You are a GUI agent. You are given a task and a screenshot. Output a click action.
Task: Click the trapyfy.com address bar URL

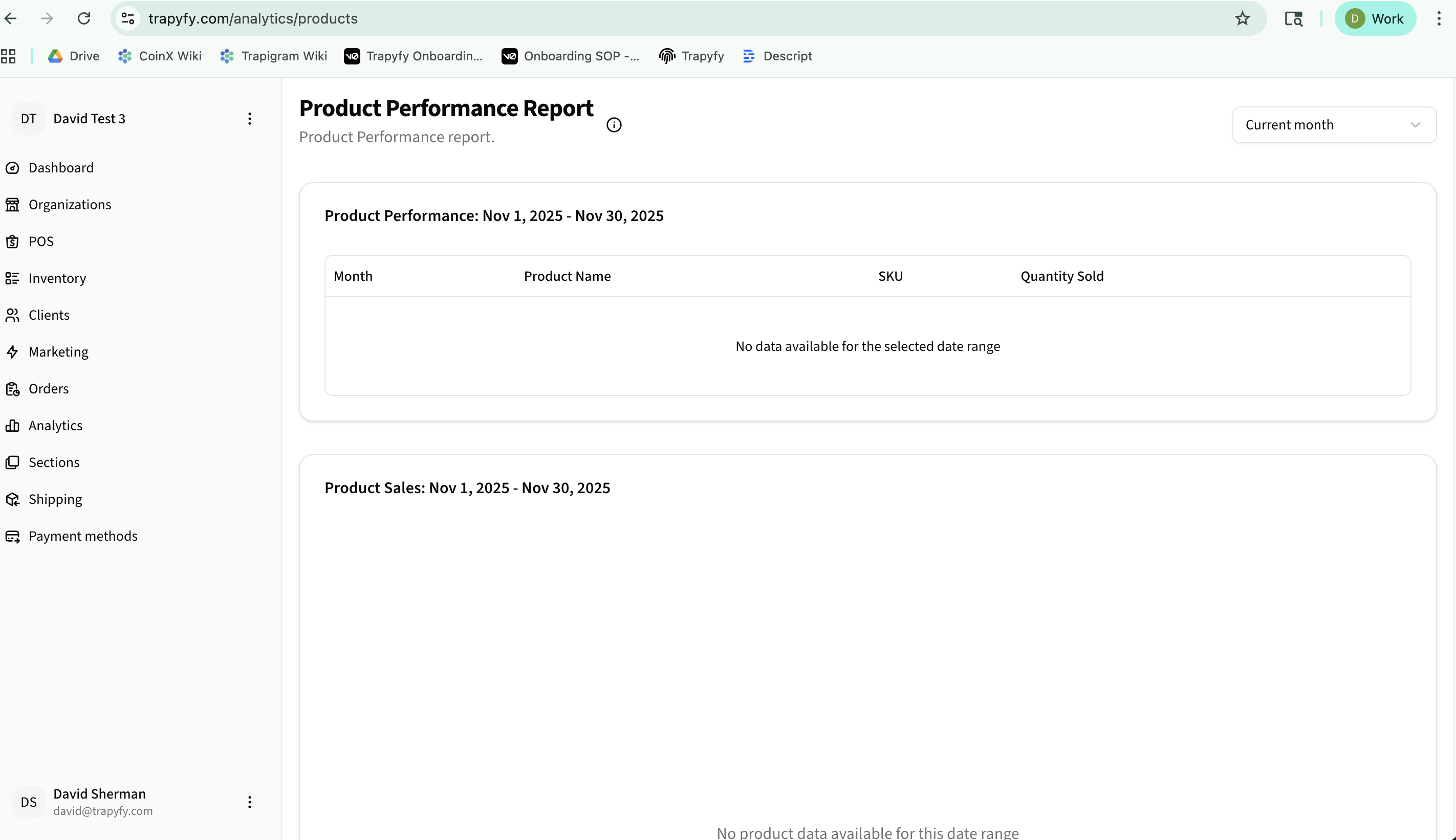(x=253, y=18)
